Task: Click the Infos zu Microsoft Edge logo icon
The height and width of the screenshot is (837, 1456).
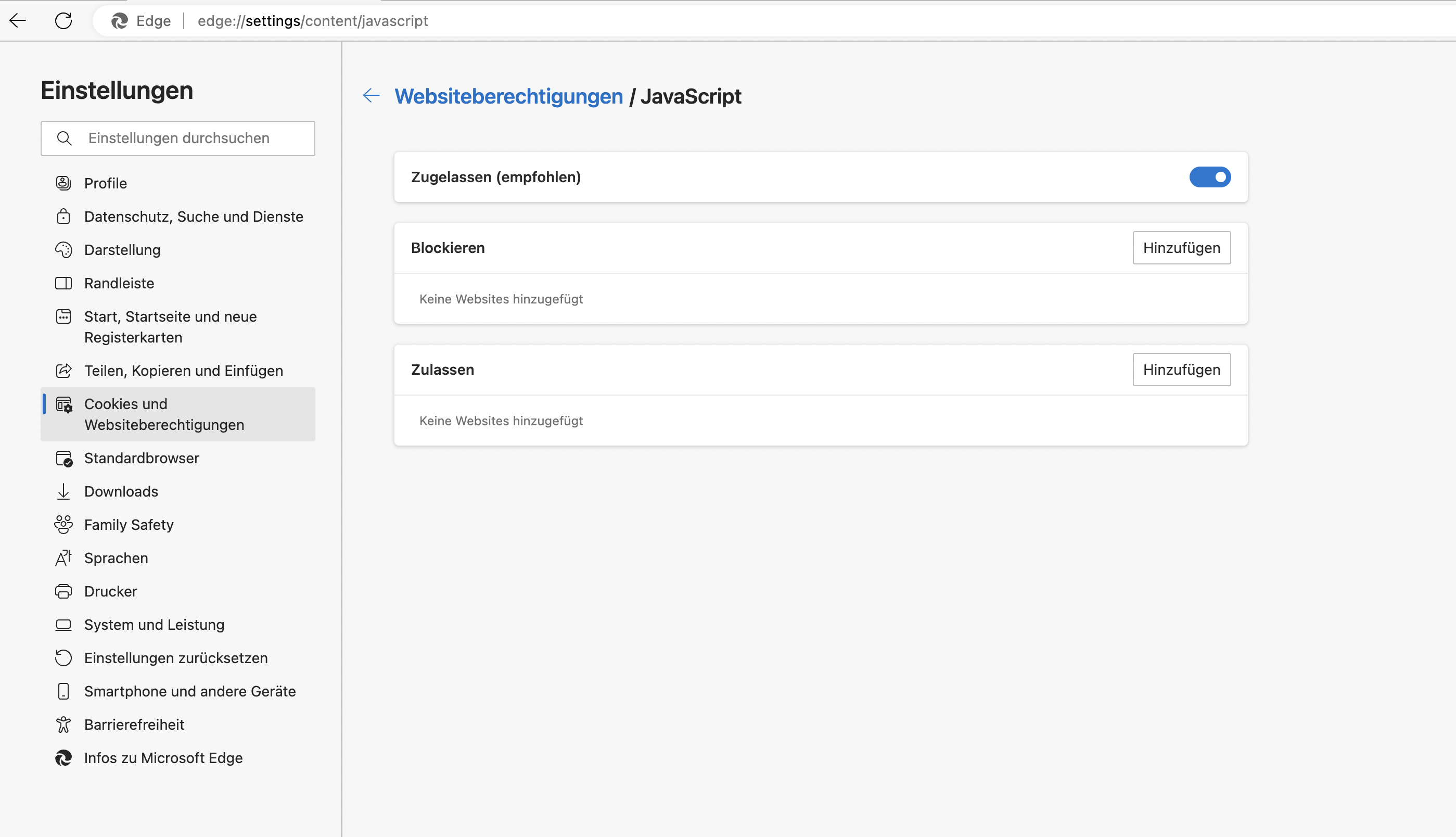Action: point(63,758)
